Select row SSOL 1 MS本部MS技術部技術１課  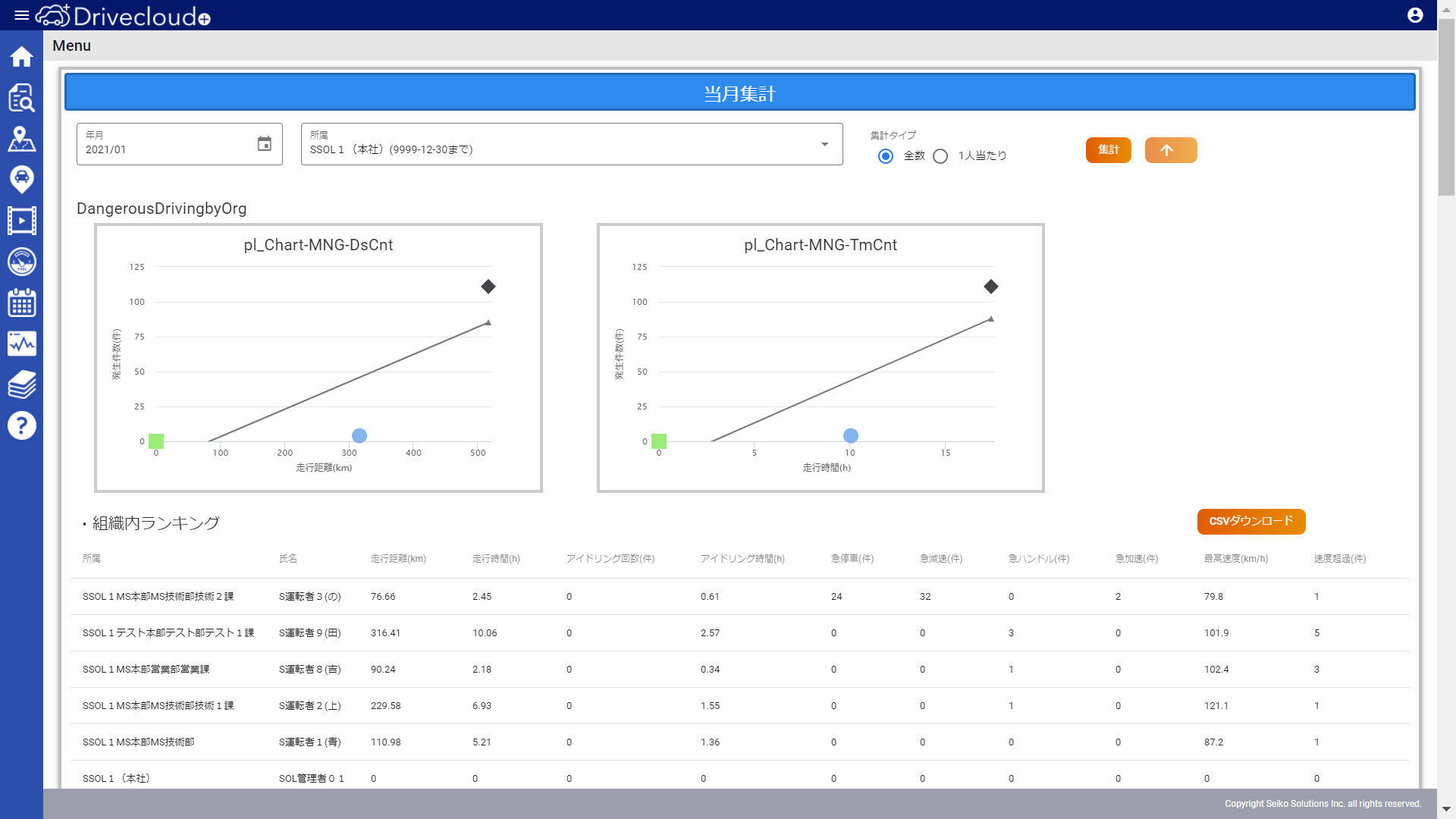pyautogui.click(x=740, y=706)
